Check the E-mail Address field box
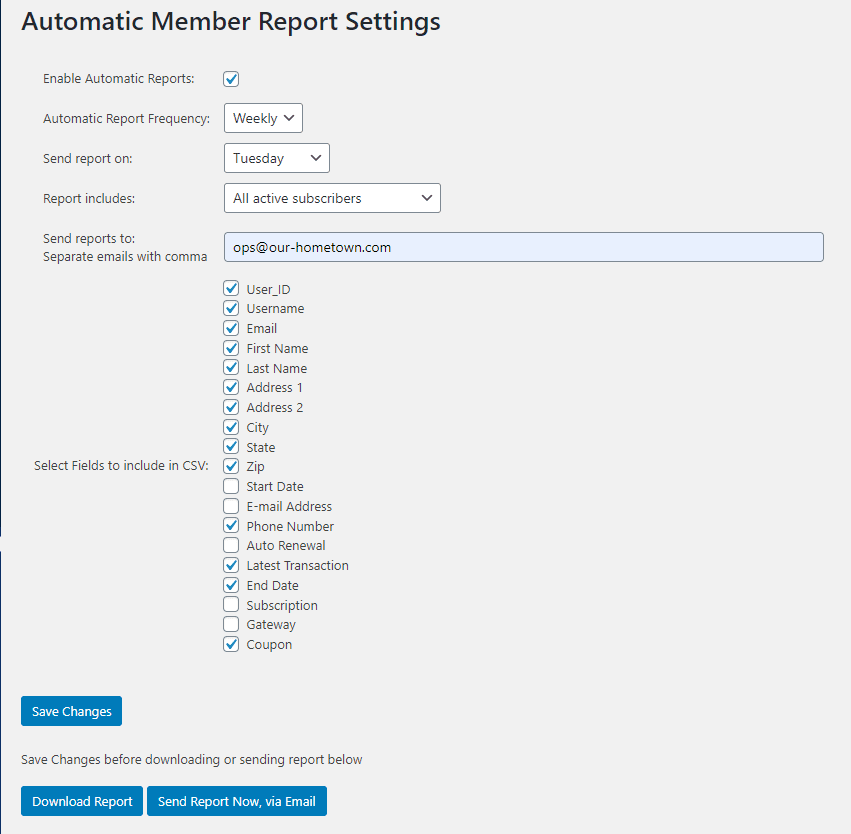The height and width of the screenshot is (834, 851). click(x=231, y=506)
